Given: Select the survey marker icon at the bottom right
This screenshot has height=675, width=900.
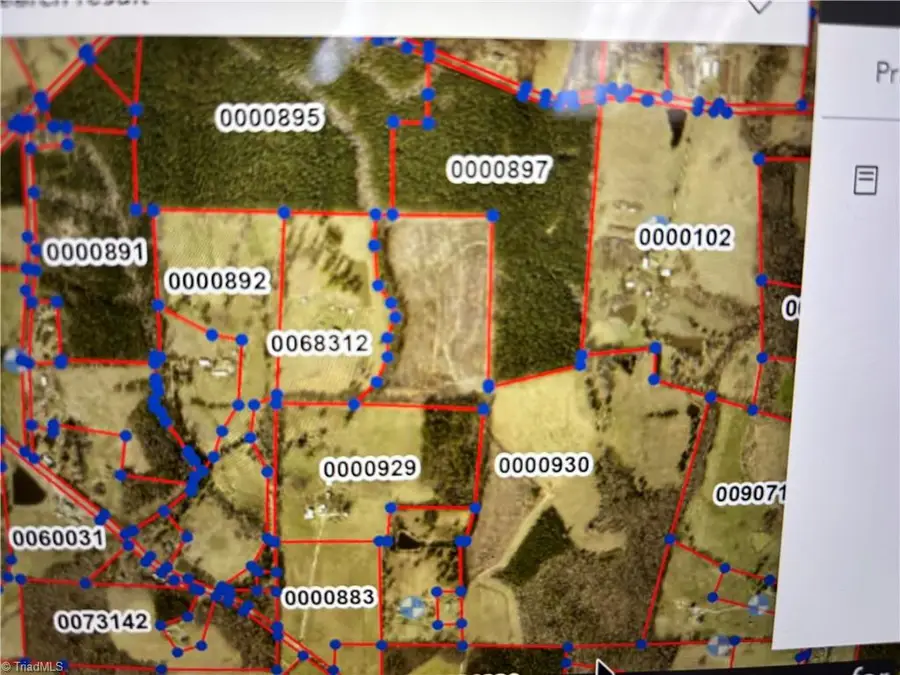Looking at the screenshot, I should click(719, 645).
